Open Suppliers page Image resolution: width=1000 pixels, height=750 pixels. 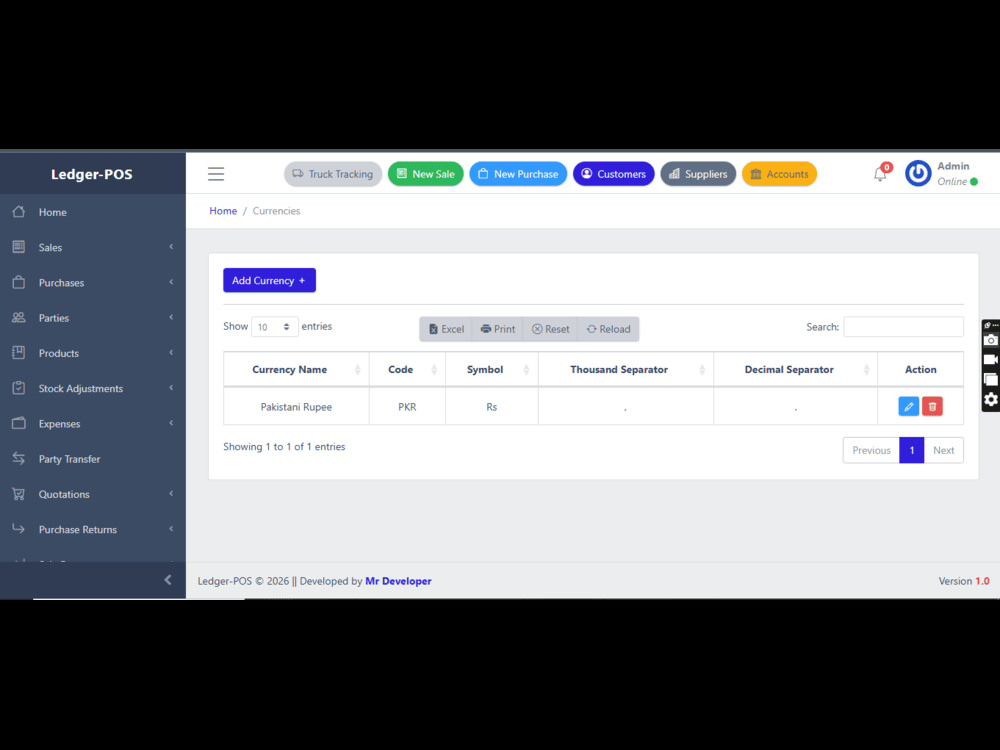(698, 174)
